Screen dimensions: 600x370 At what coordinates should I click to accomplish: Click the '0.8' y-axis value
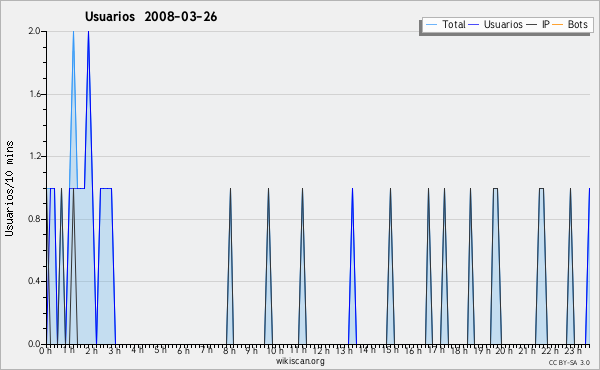(34, 219)
